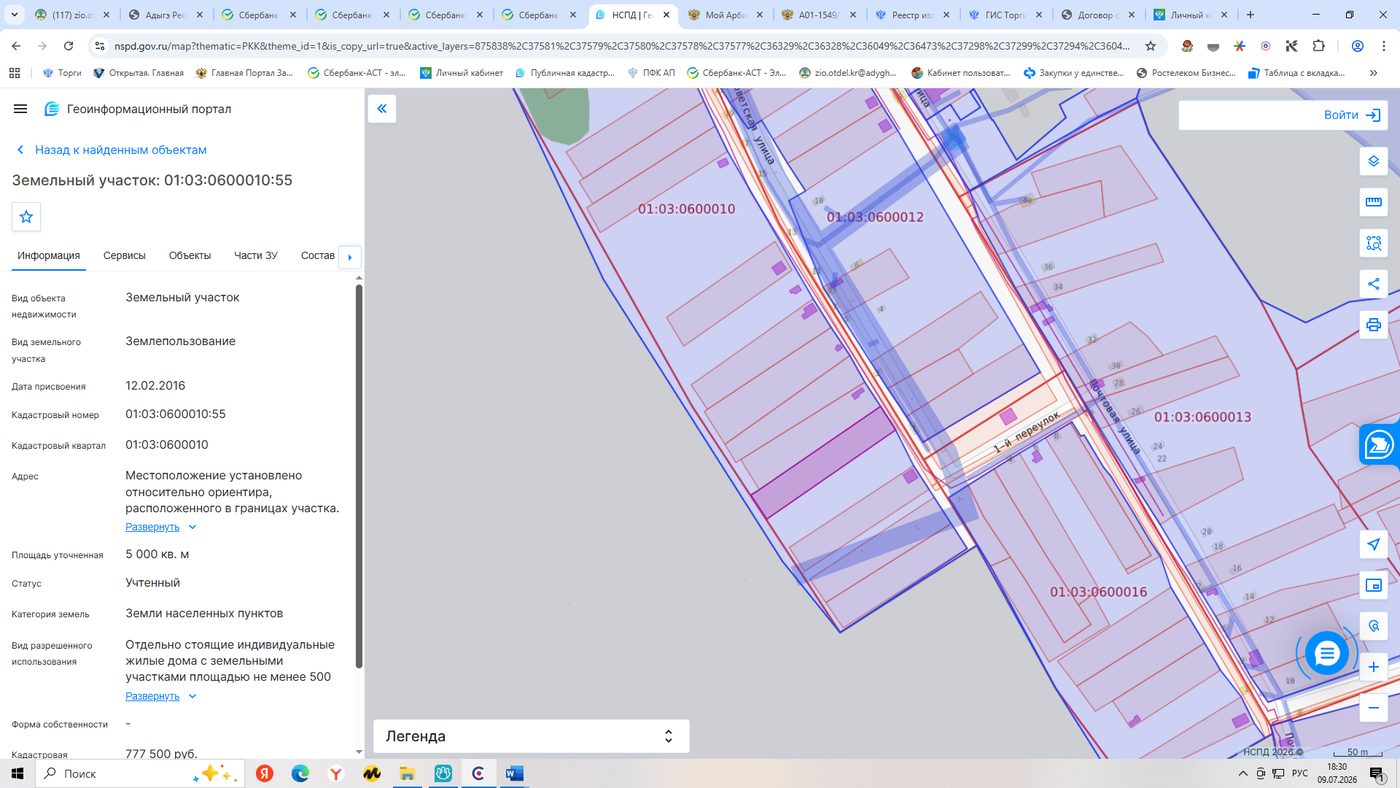Click the highlighted magenta parcel on the map
Screen dimensions: 1400x788
[x=822, y=462]
